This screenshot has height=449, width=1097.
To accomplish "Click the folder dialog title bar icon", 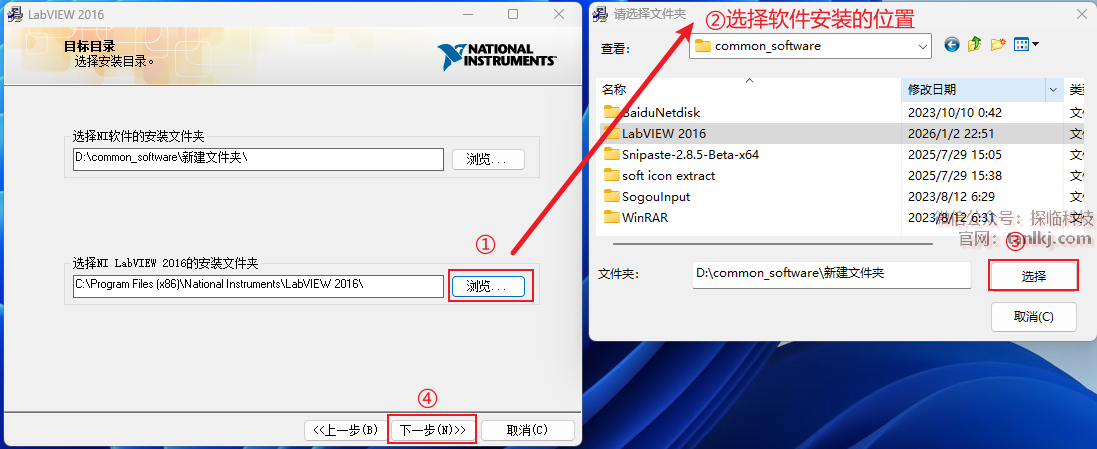I will 600,13.
